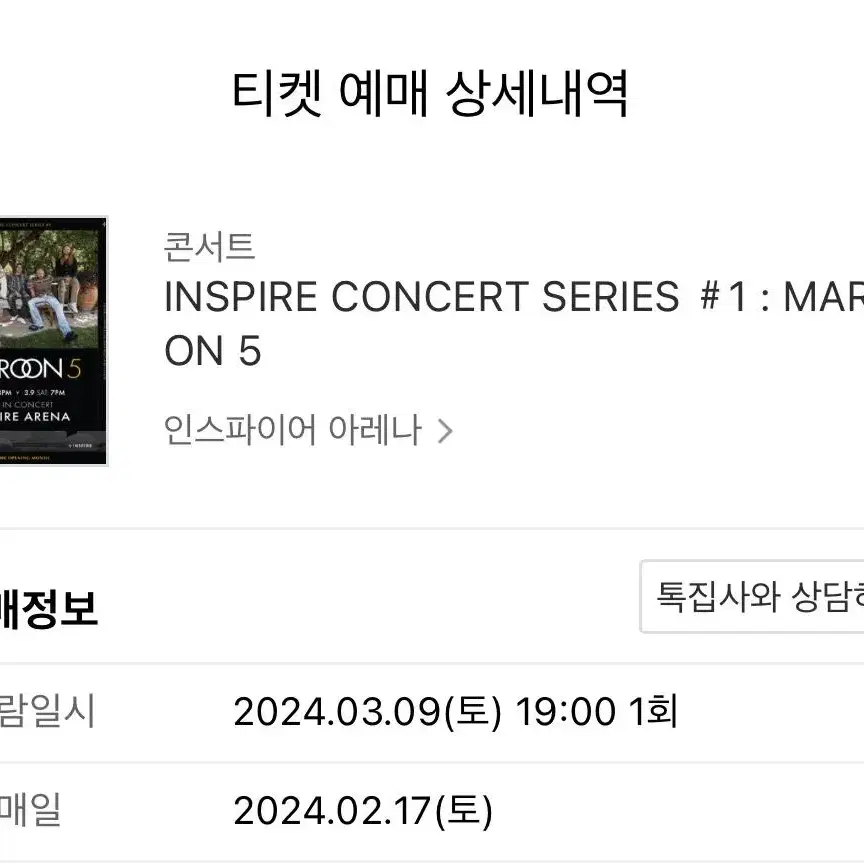Click the '3.9 SAT 7PM' poster text
This screenshot has height=864, width=864.
click(x=45, y=392)
